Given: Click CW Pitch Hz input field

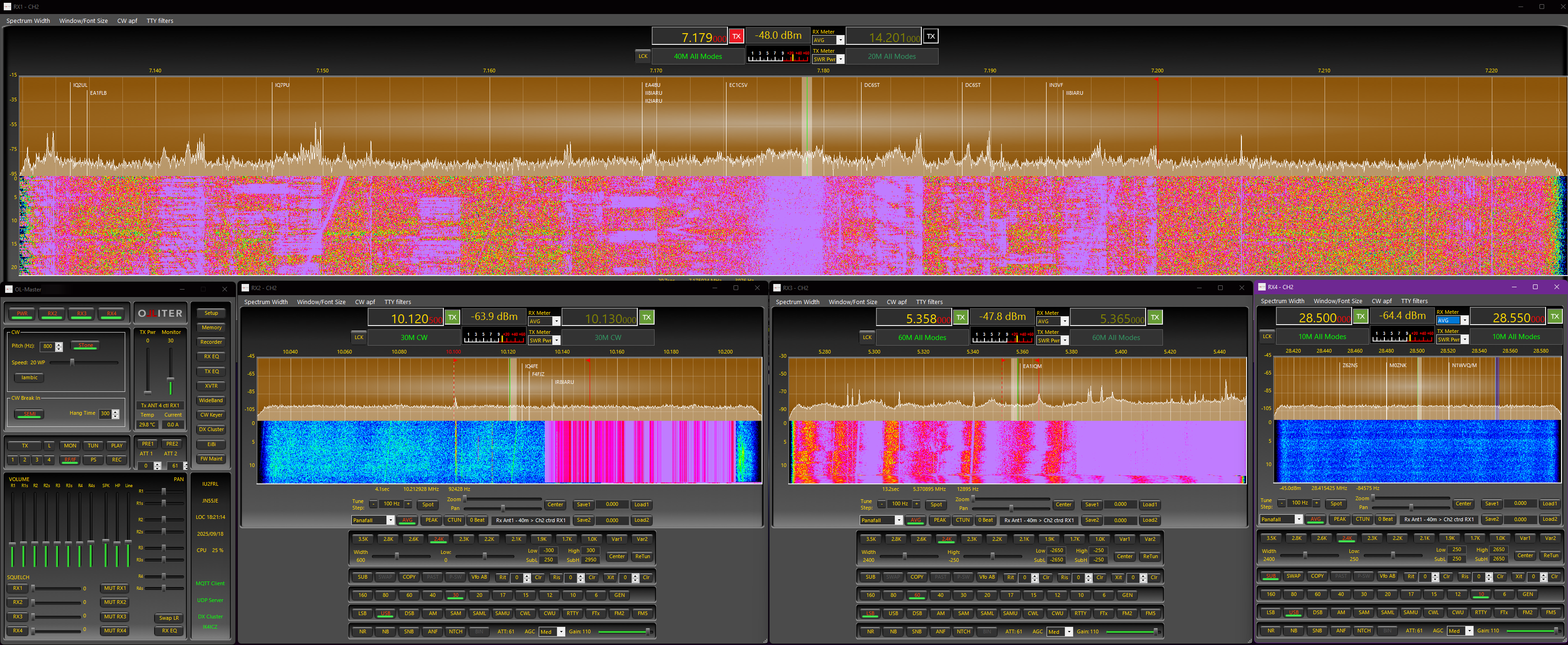Looking at the screenshot, I should 48,346.
